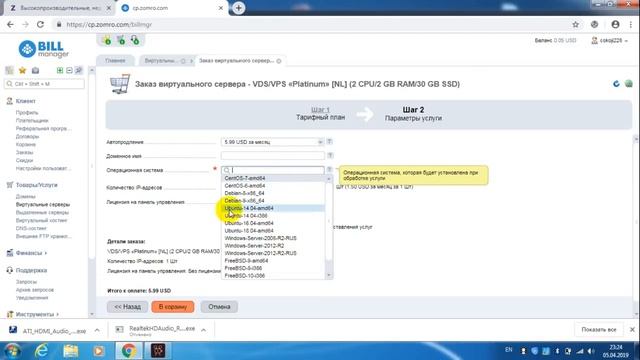Click Показать все downloads button
The width and height of the screenshot is (640, 360).
pos(599,330)
